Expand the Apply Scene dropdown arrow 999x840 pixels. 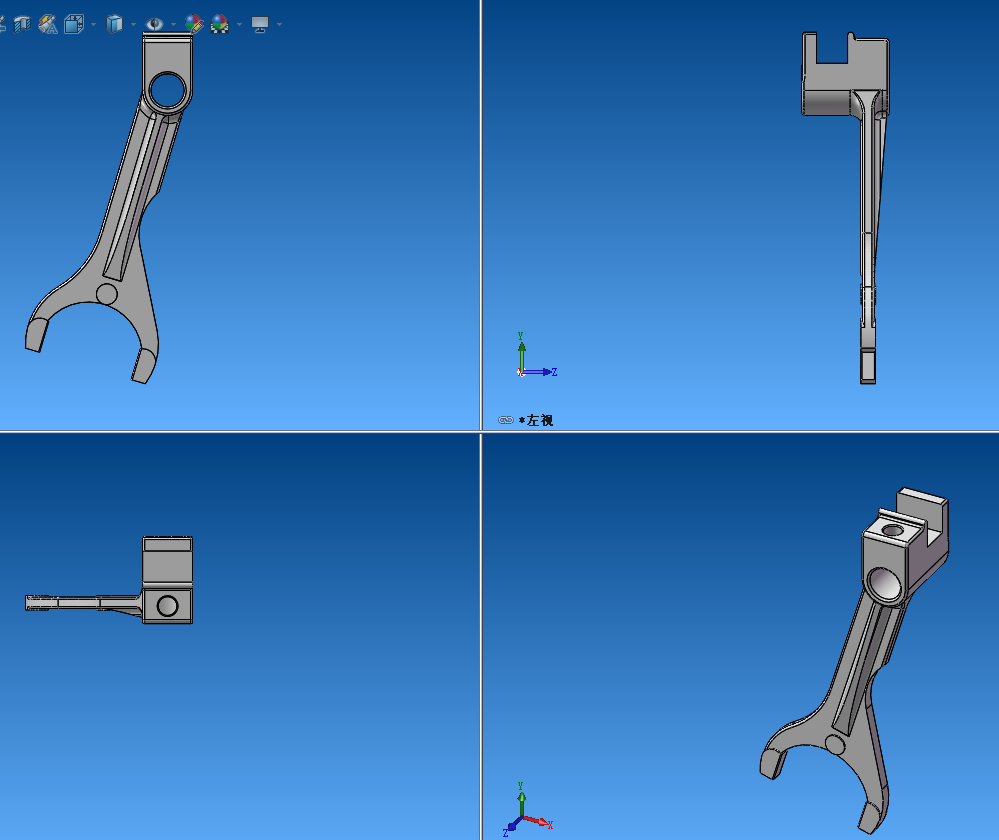pos(239,23)
